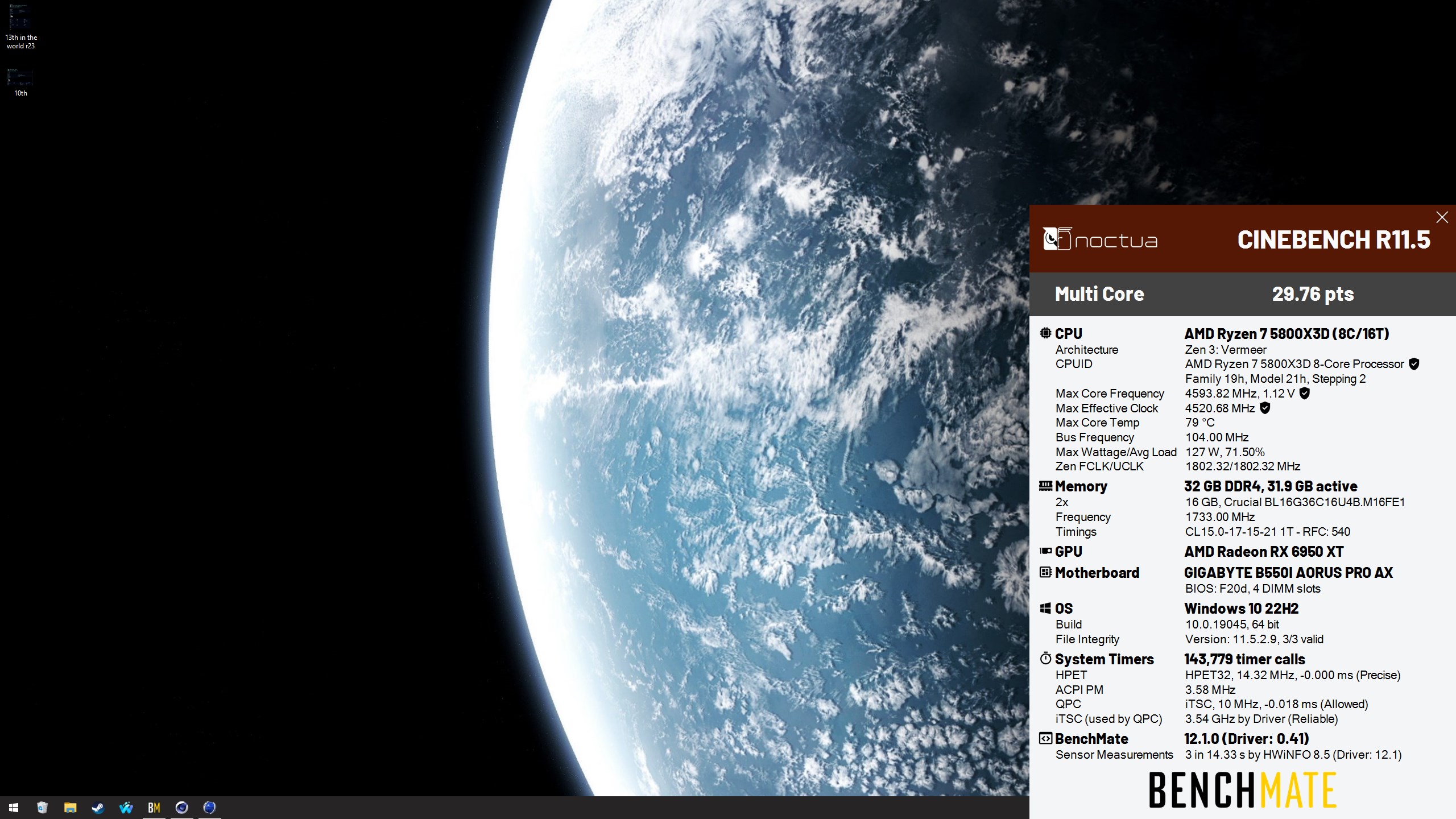Click the verified shield beside CPUID name
This screenshot has width=1456, height=819.
[x=1414, y=364]
